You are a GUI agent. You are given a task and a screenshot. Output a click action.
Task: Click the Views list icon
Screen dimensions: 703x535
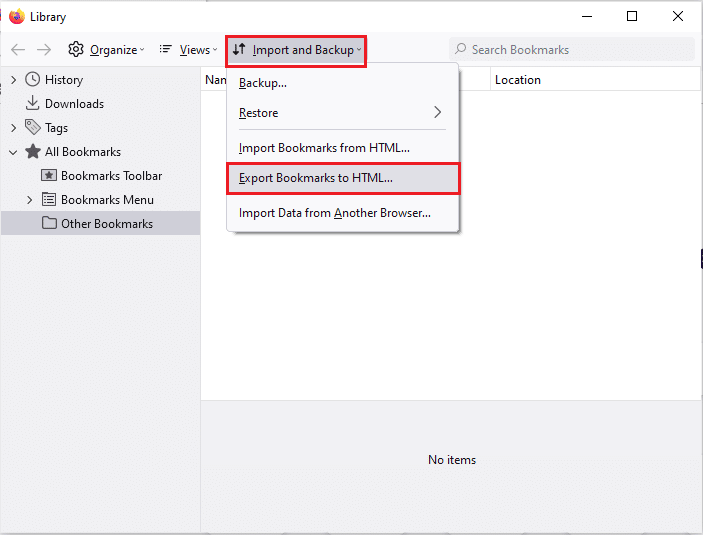tap(165, 49)
